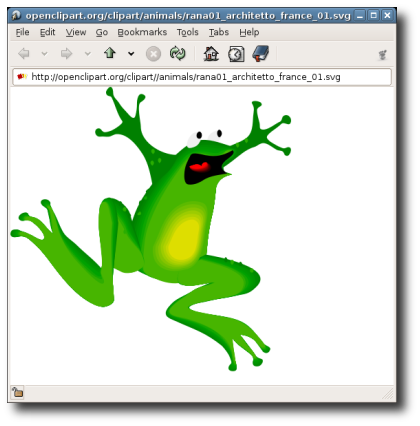Open the Bookmarks book icon
Viewport: 420px width, 426px height.
261,53
